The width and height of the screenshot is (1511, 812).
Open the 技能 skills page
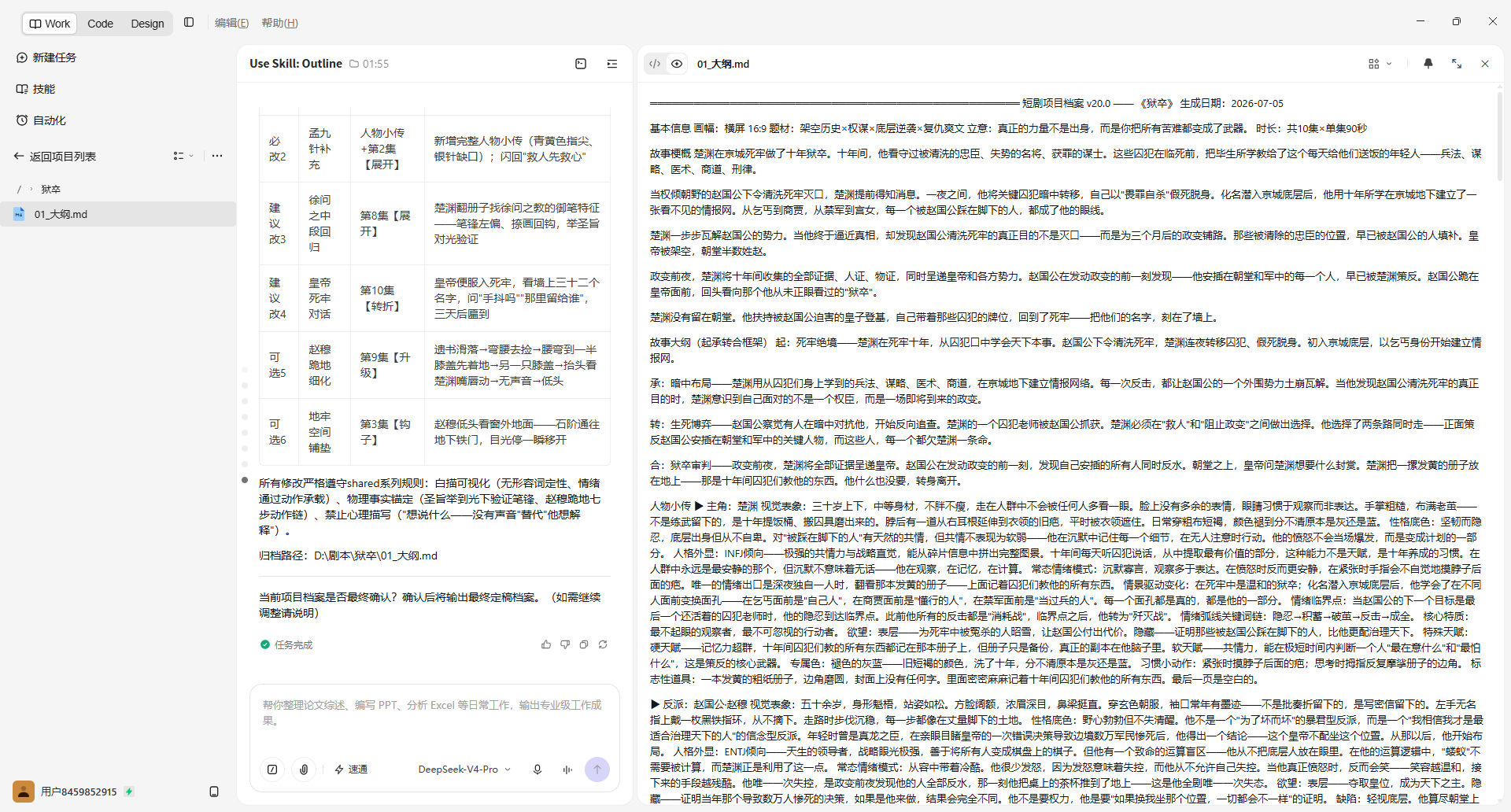(x=36, y=89)
